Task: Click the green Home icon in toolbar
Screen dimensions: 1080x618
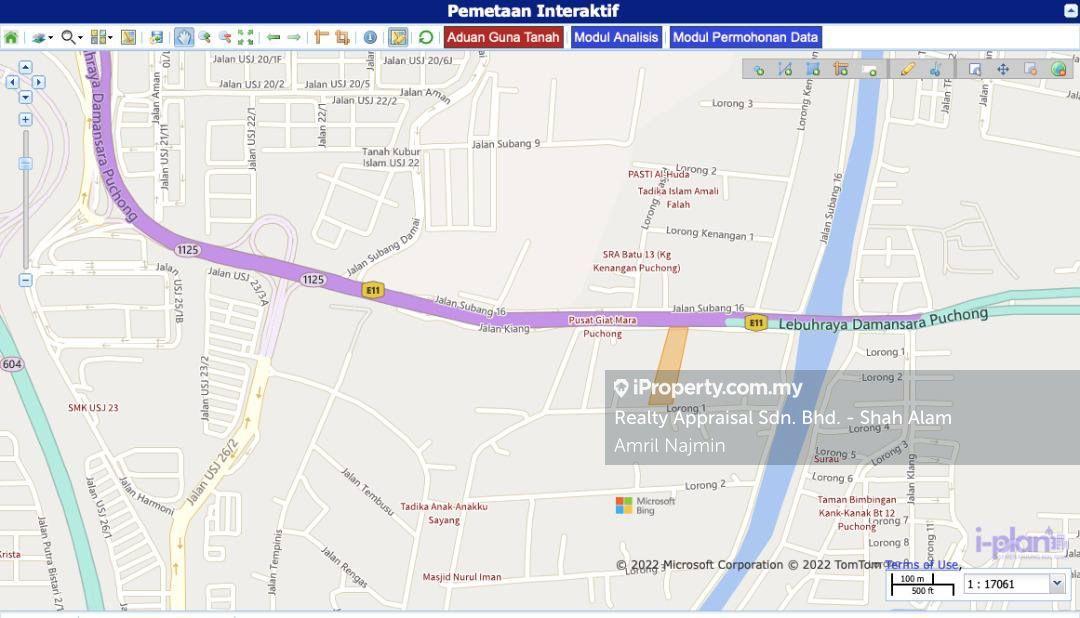Action: point(11,37)
